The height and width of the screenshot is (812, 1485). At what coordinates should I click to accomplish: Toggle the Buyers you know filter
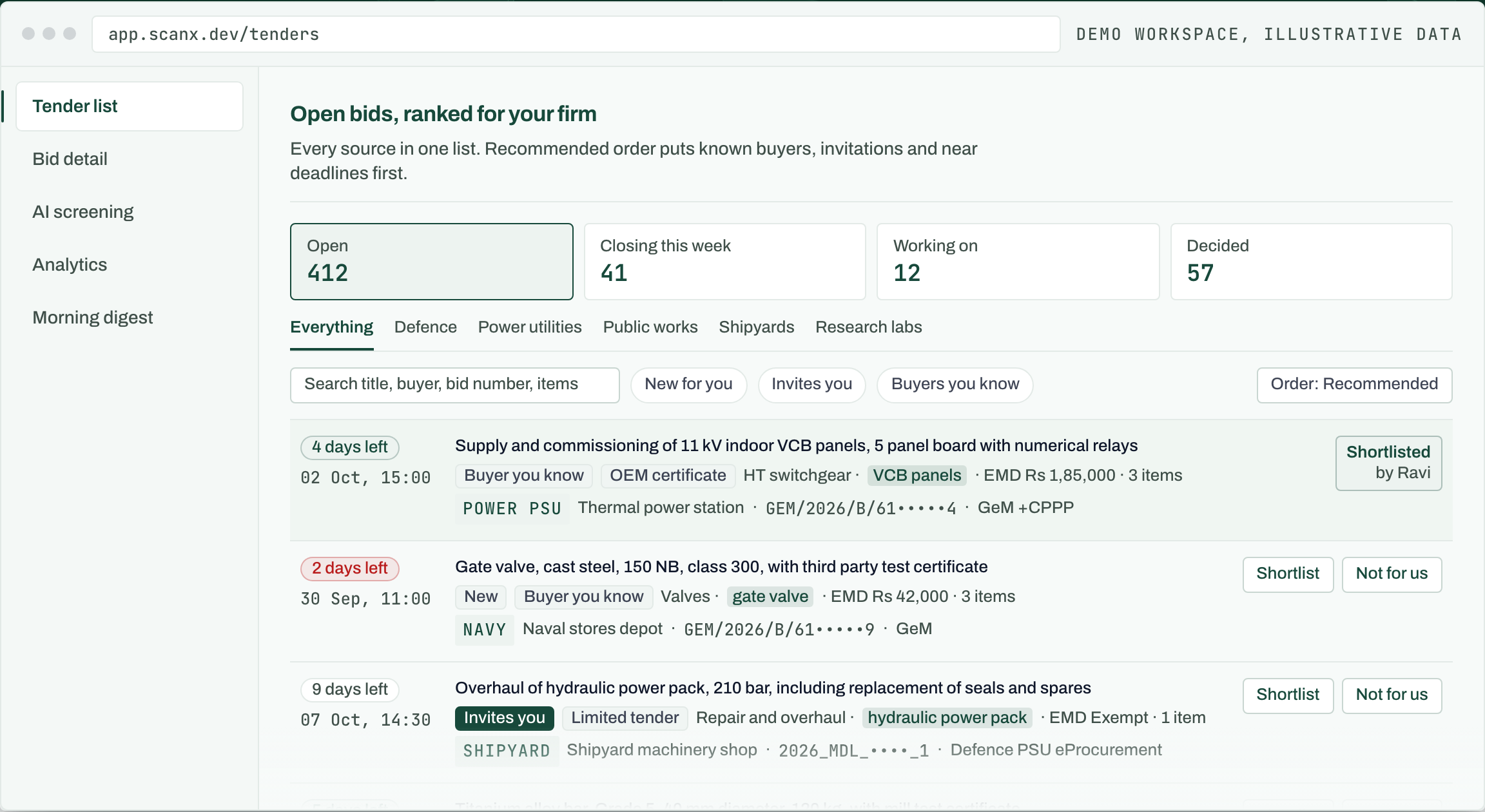tap(955, 385)
